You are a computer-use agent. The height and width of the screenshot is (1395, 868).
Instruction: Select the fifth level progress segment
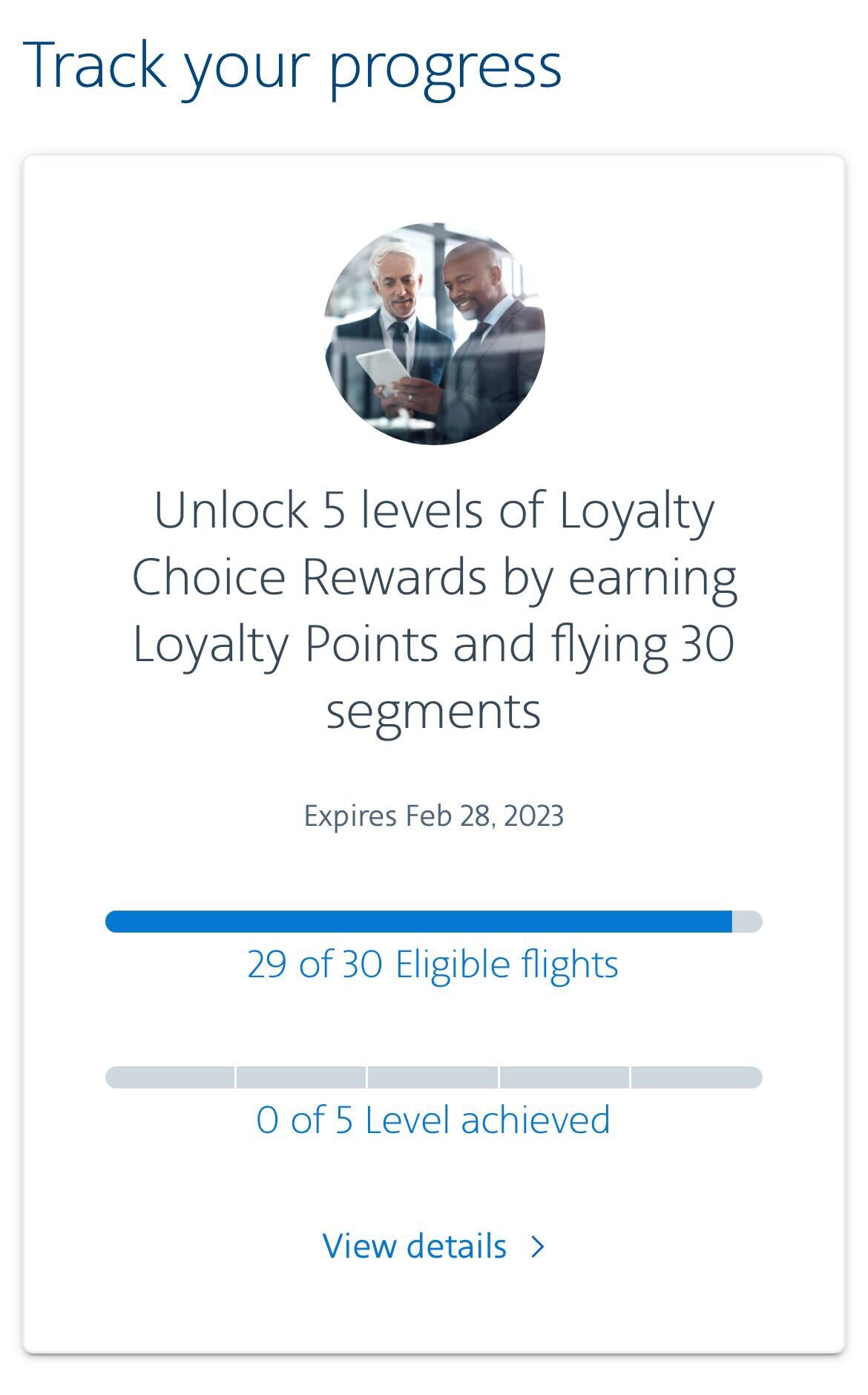click(696, 1077)
